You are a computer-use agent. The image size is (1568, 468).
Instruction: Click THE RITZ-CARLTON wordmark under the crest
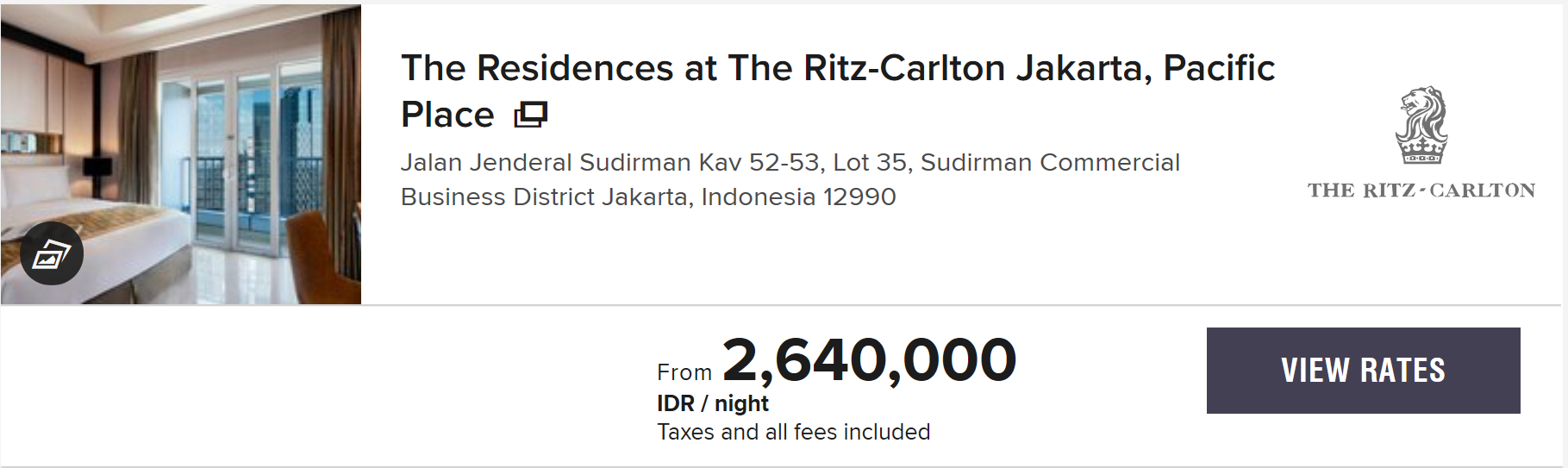[1421, 190]
